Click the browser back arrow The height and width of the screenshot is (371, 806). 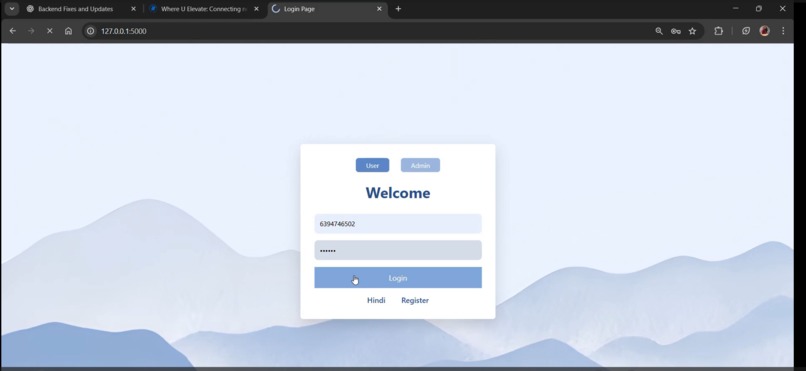(12, 31)
